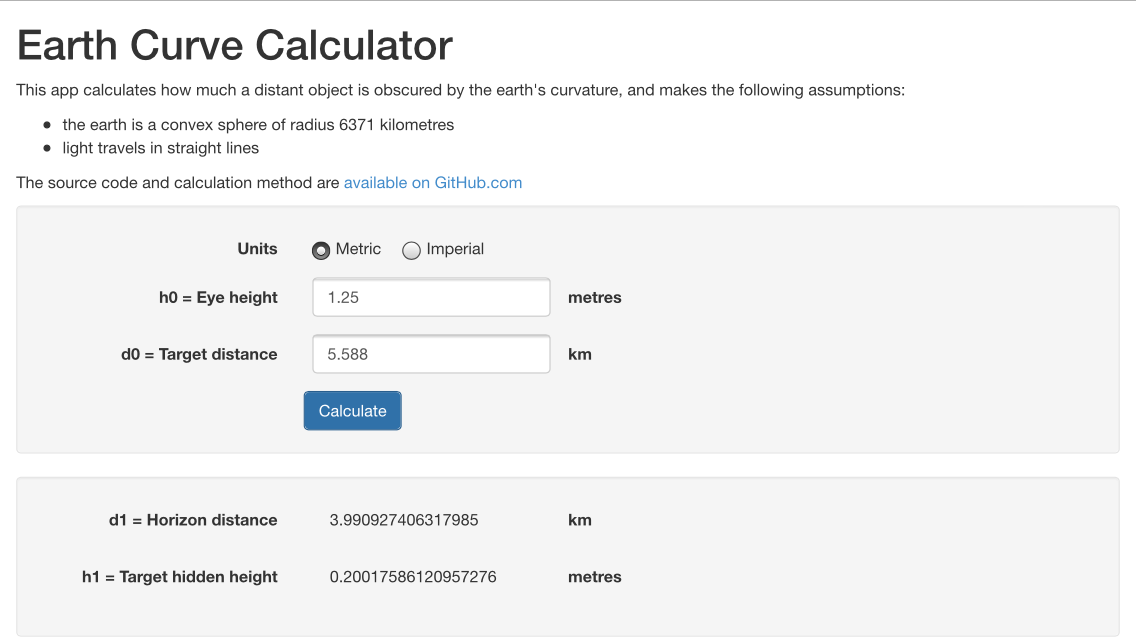
Task: Click the 'convex sphere of radius 6371' bullet
Action: [258, 125]
